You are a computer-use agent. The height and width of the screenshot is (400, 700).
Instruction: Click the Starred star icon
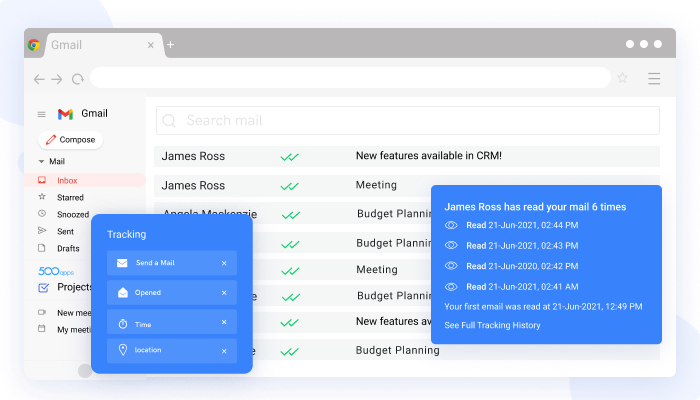[x=42, y=196]
